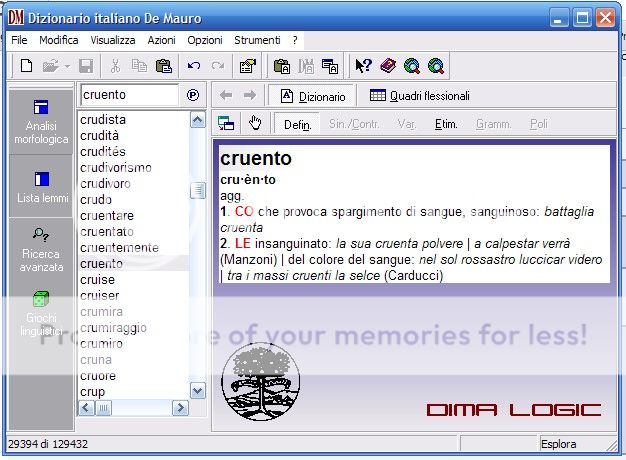
Task: Click the word list scroll down arrow
Action: (x=198, y=391)
